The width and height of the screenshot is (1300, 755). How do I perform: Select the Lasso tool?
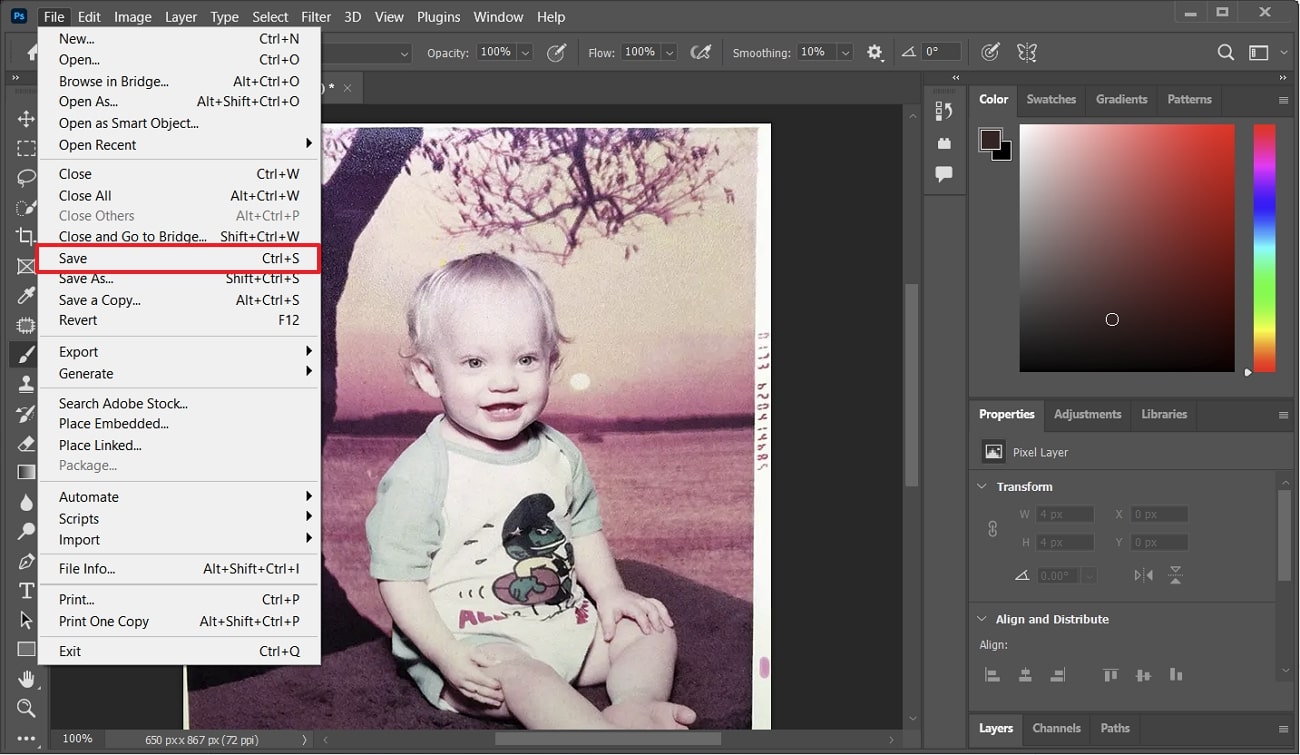pyautogui.click(x=26, y=178)
